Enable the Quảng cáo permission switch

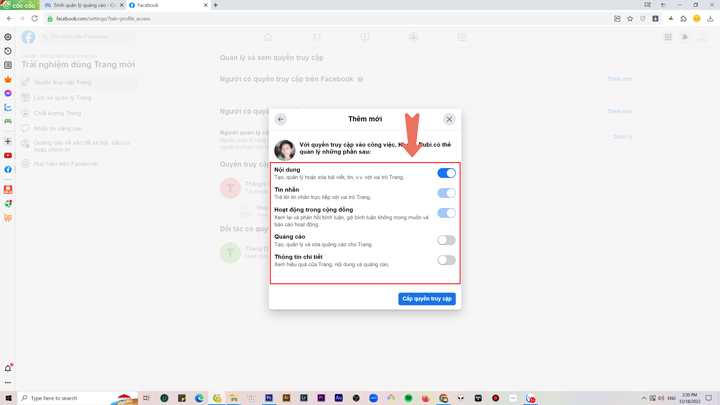coord(446,240)
